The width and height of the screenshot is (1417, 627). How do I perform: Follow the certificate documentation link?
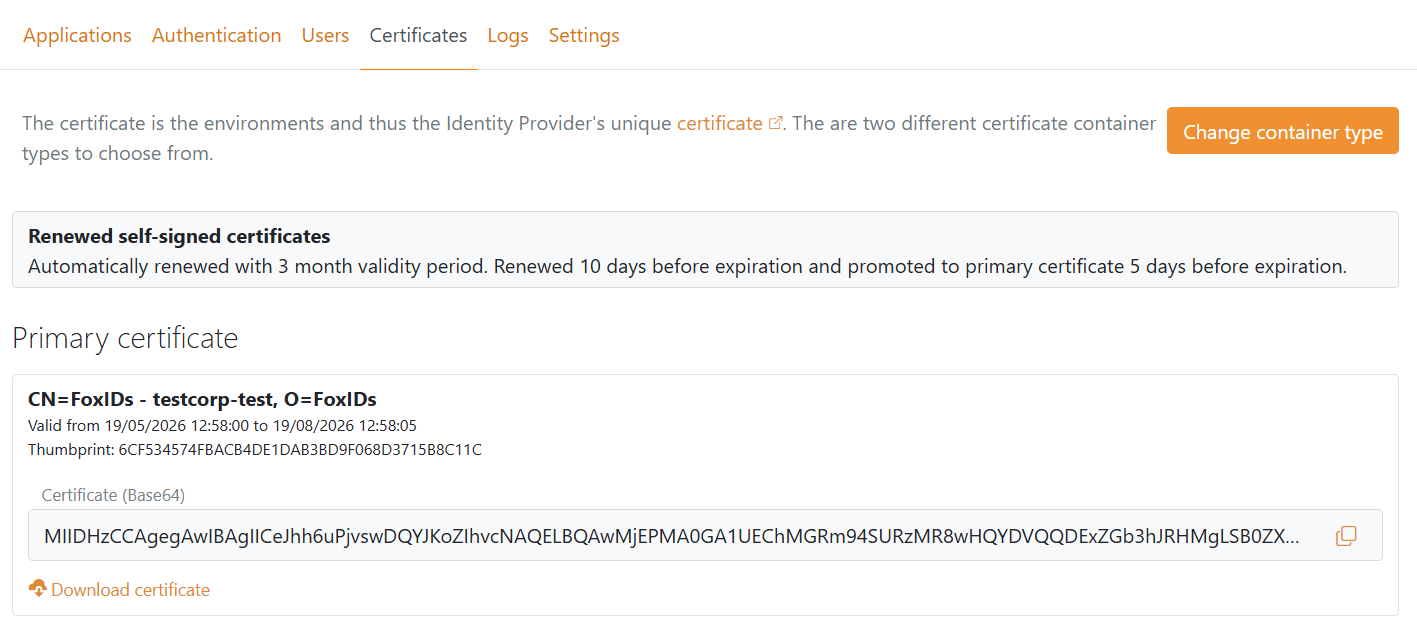pos(720,124)
